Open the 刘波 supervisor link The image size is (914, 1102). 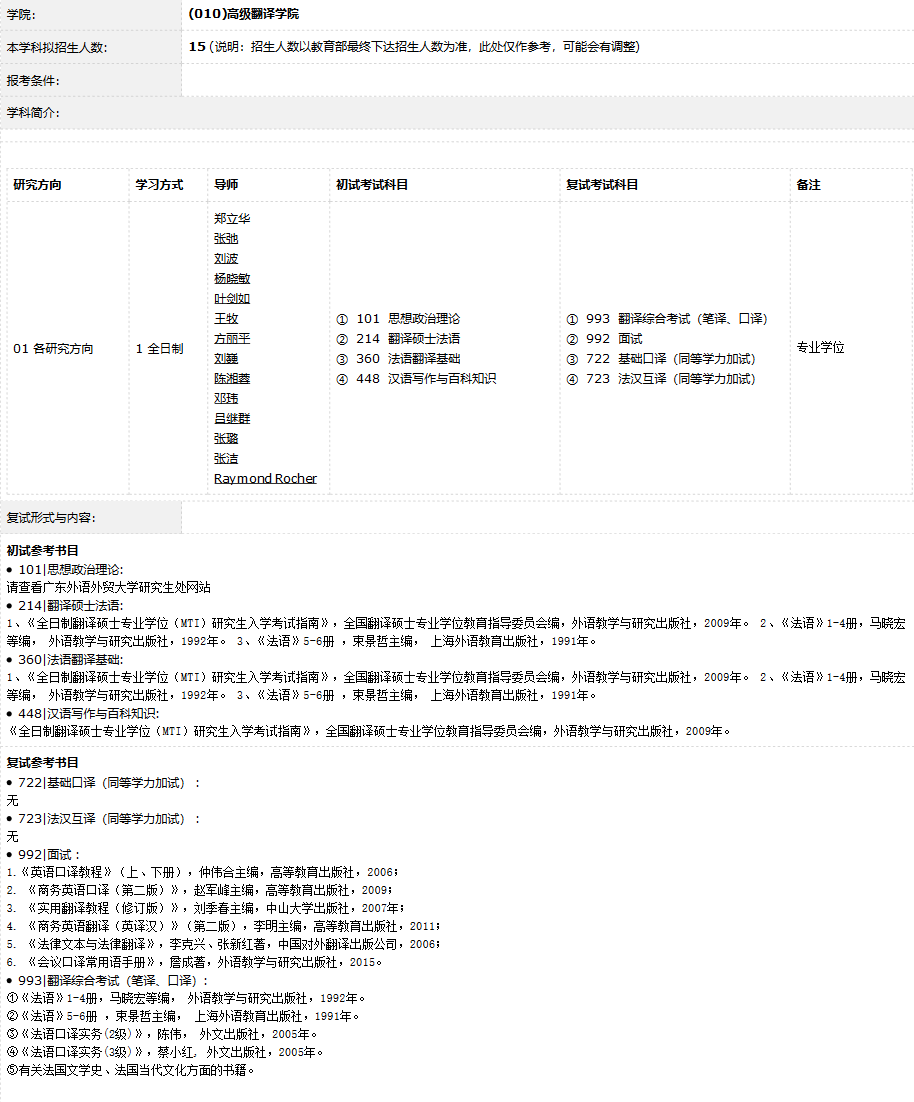(226, 258)
